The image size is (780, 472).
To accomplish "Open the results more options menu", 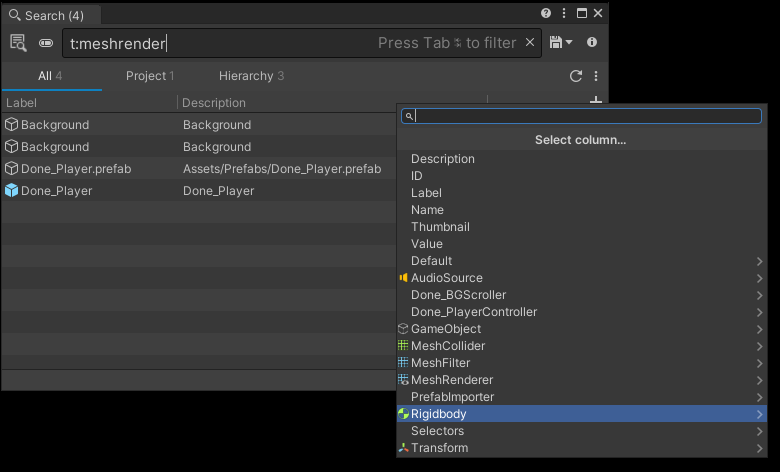I will click(x=596, y=76).
